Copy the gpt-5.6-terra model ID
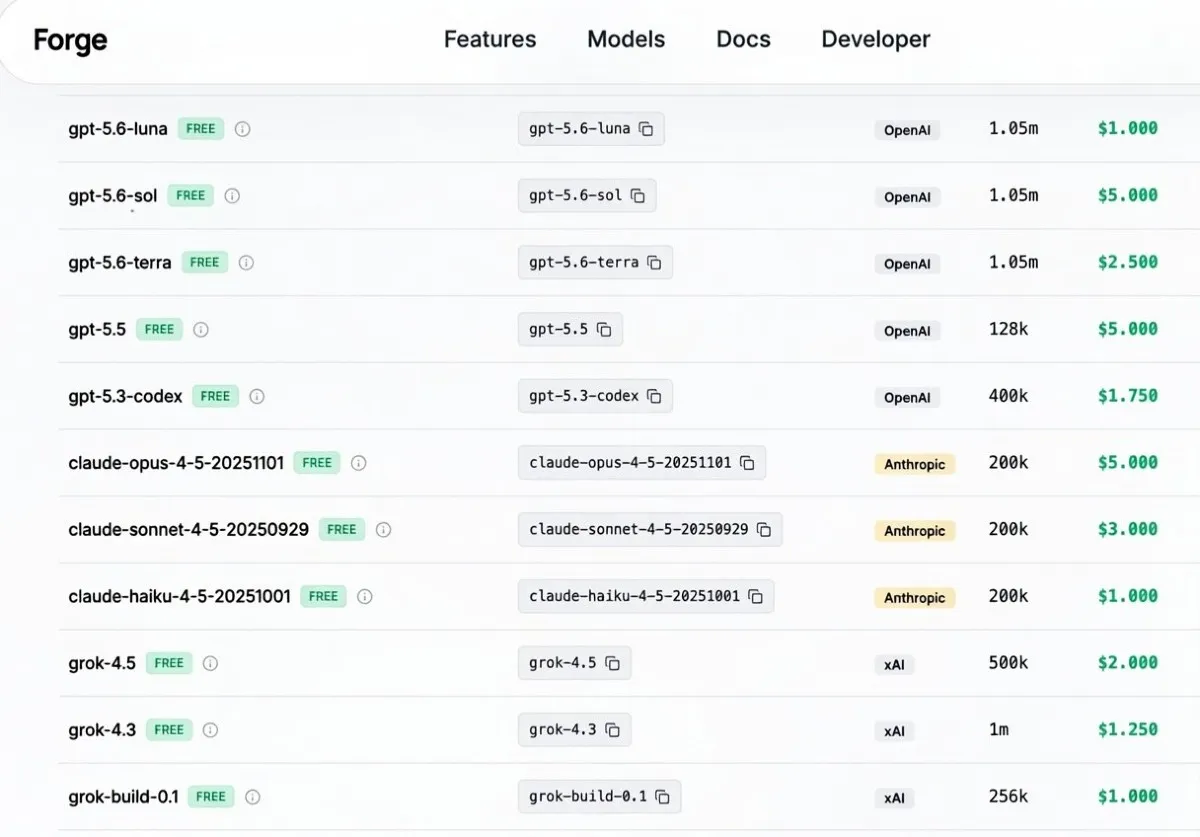 654,263
